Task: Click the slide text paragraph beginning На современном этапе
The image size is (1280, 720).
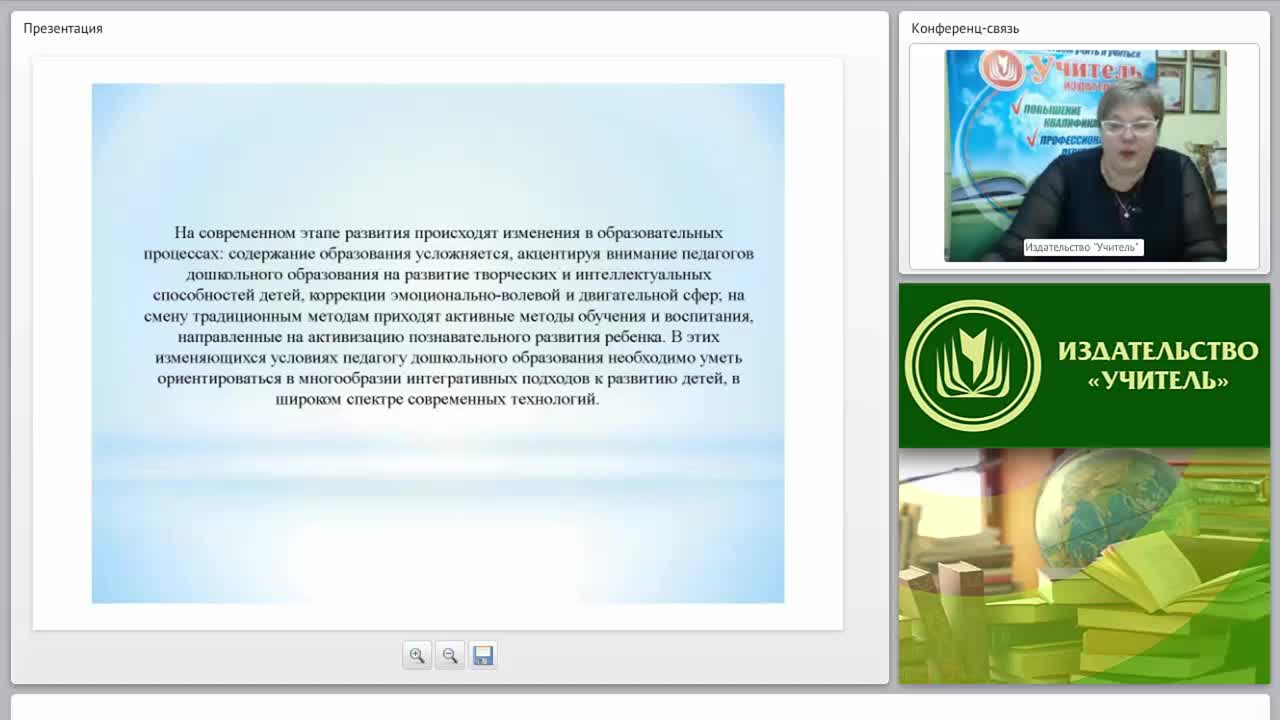Action: tap(448, 316)
